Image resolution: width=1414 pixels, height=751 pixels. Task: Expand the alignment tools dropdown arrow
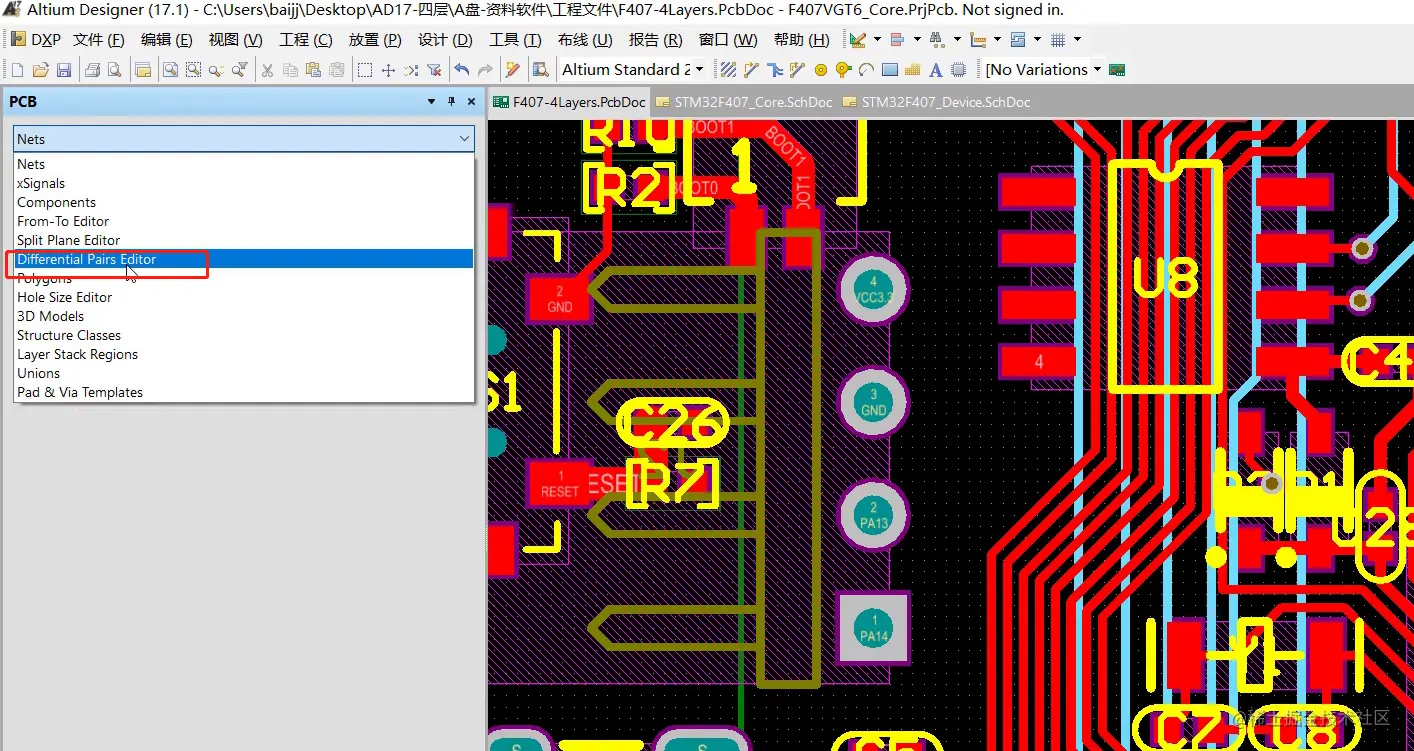(915, 40)
